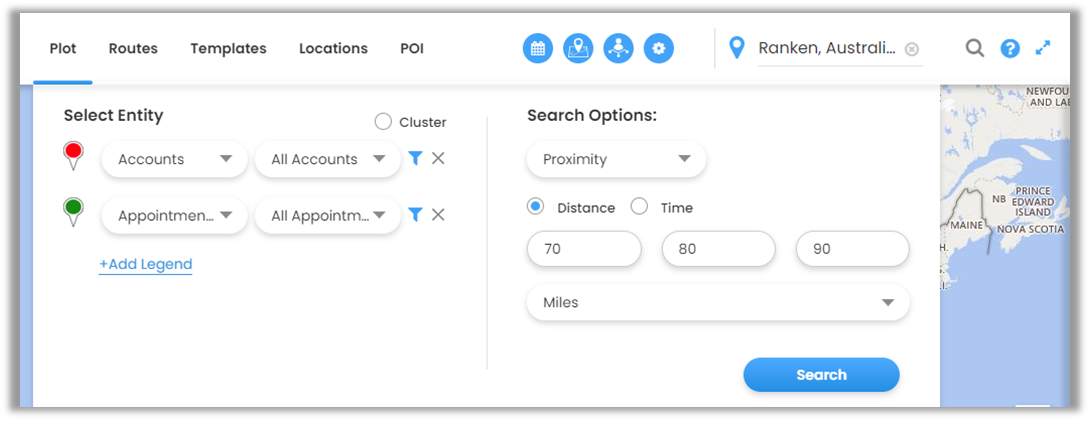Open the Templates tab
Viewport: 1091px width, 421px height.
tap(228, 48)
